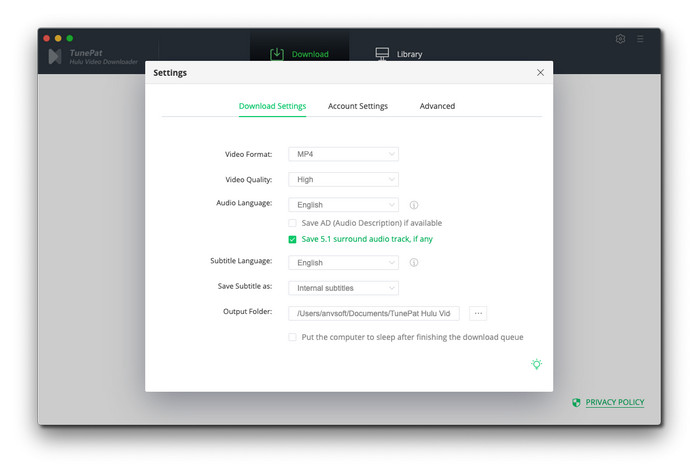Viewport: 699px width, 473px height.
Task: Show Audio Language info icon
Action: click(x=414, y=205)
